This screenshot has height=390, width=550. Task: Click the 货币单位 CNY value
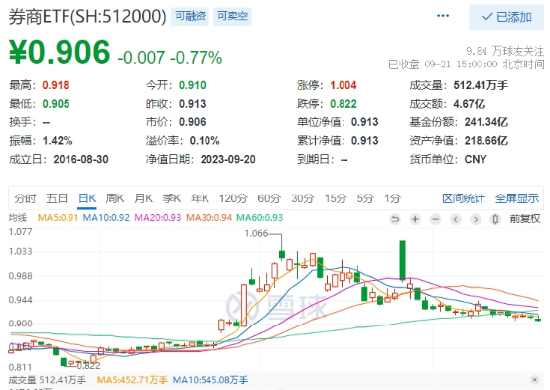[x=475, y=159]
